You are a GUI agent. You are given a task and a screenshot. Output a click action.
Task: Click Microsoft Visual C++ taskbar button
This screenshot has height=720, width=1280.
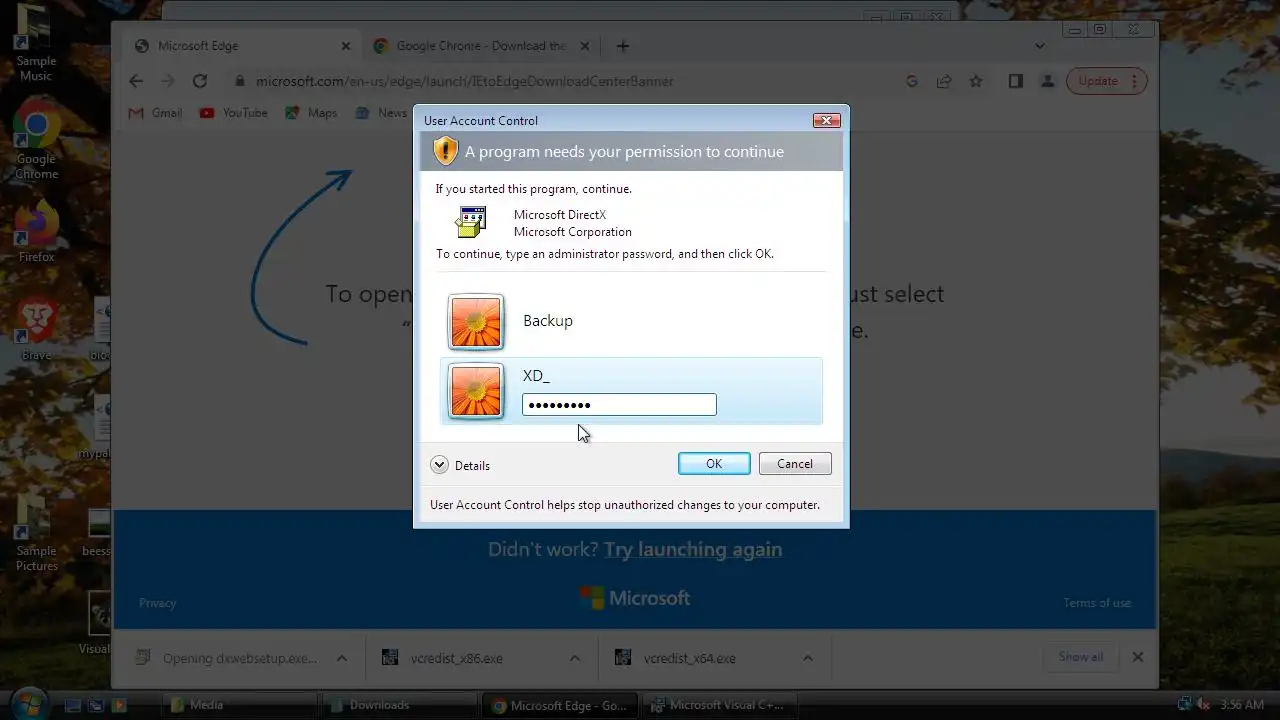point(718,705)
